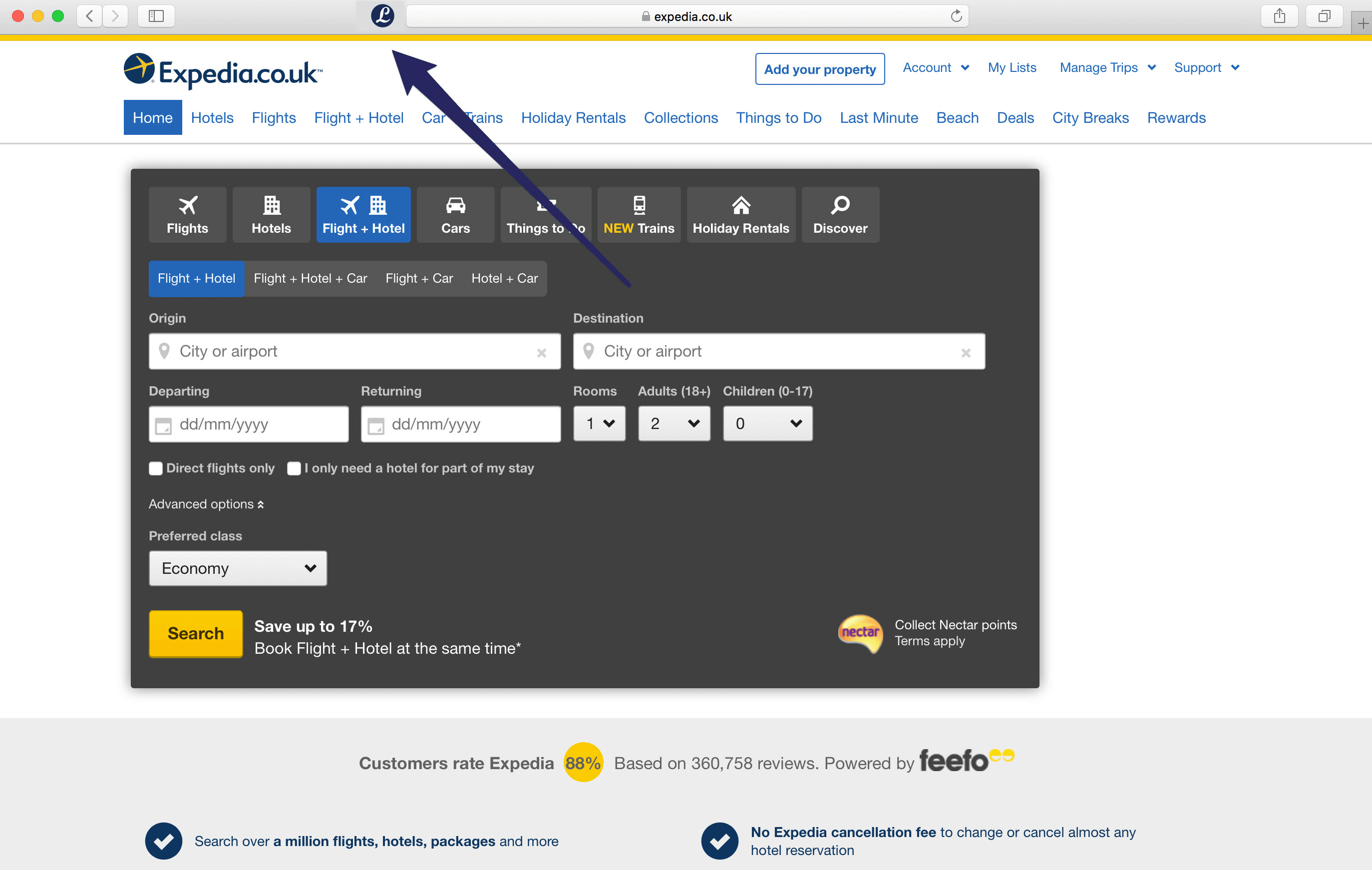Screen dimensions: 1372x870
Task: Clear the Origin field with x icon
Action: [x=541, y=353]
